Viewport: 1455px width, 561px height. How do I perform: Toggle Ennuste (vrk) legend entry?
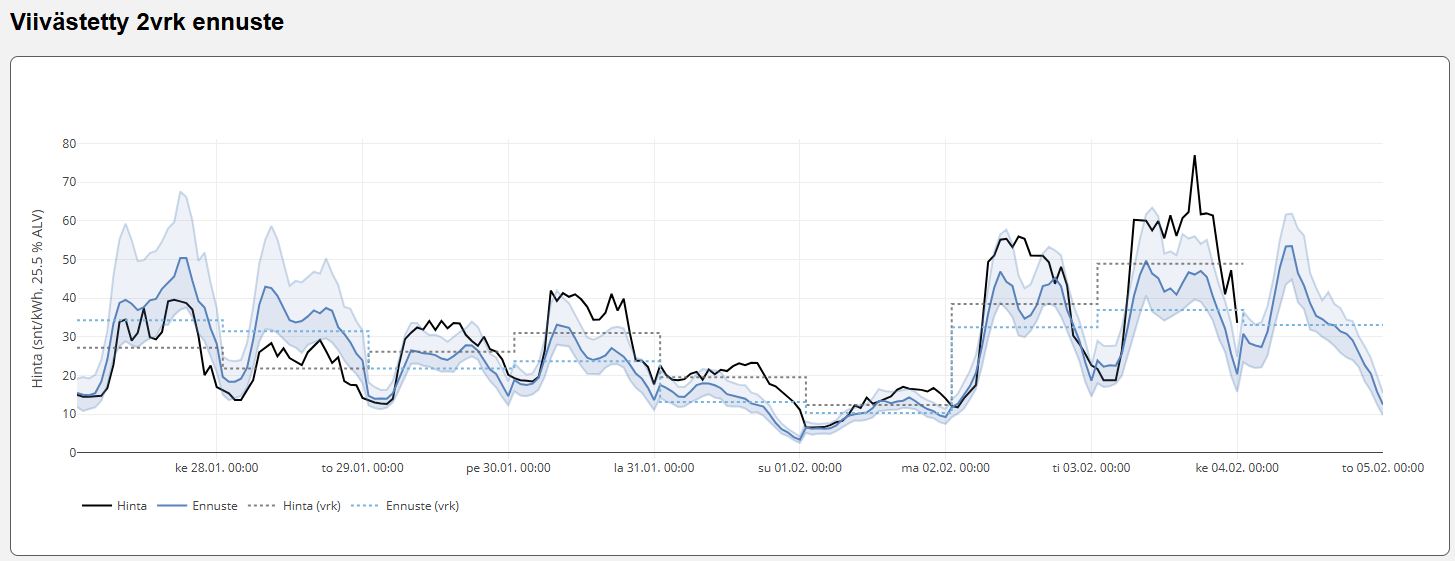click(422, 506)
